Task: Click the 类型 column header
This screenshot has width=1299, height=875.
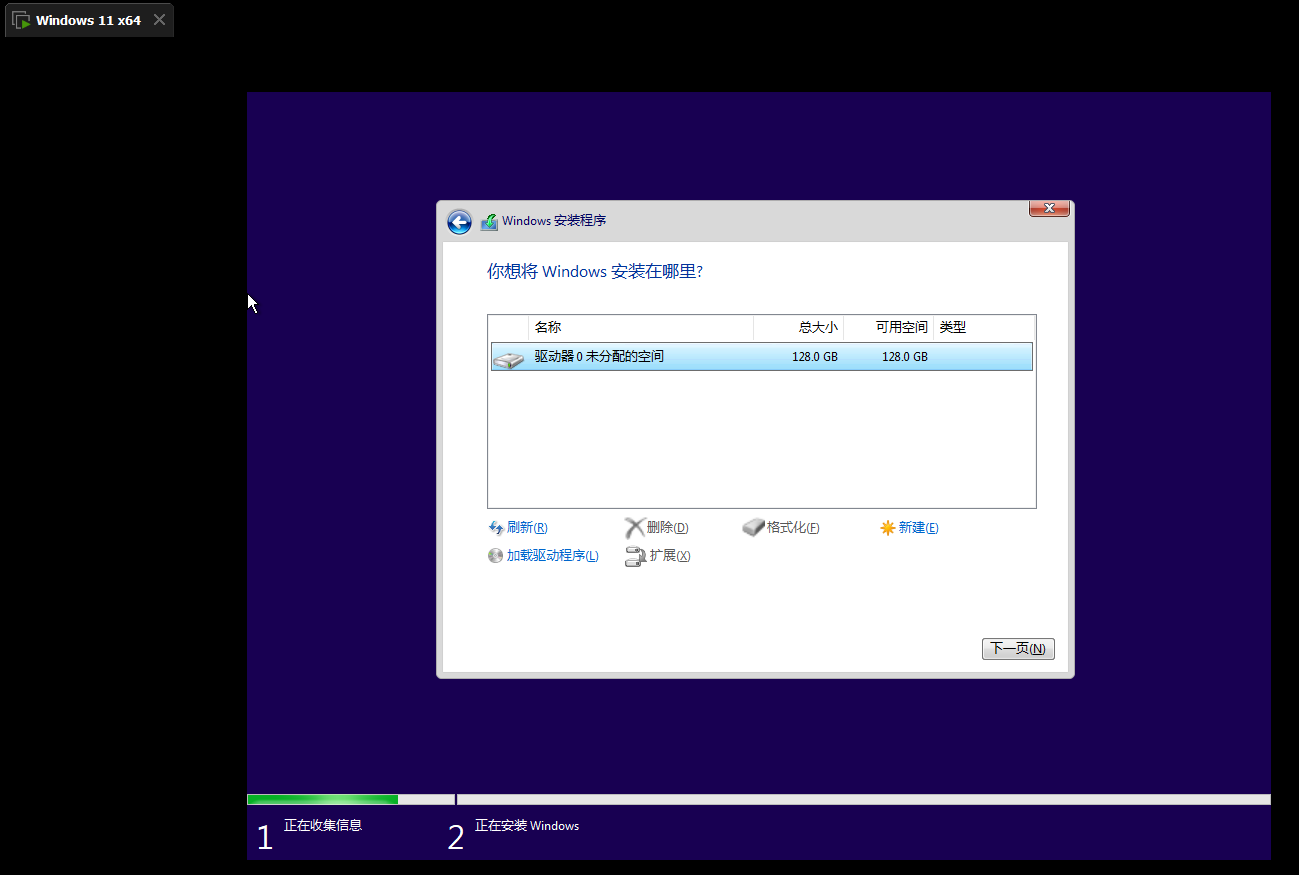Action: (x=984, y=327)
